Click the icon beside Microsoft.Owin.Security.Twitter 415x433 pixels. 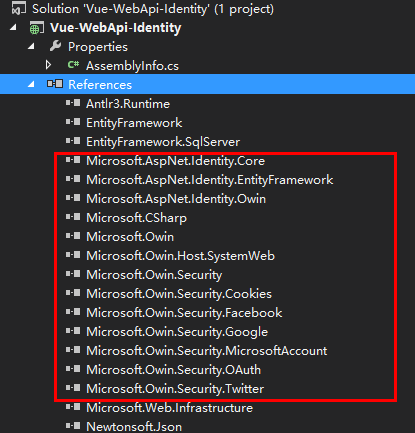73,388
